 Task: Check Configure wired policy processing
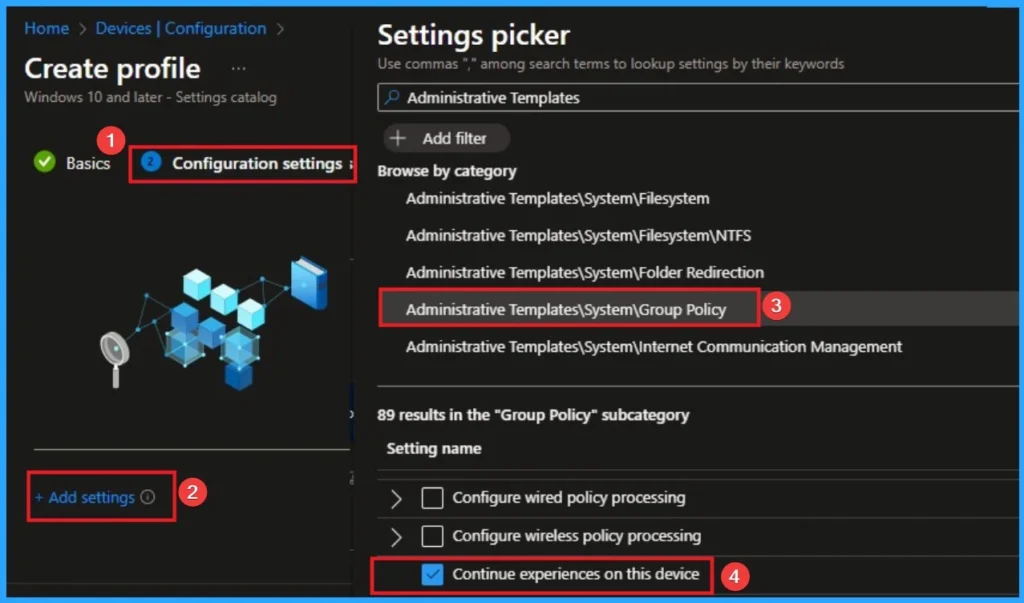pyautogui.click(x=432, y=497)
